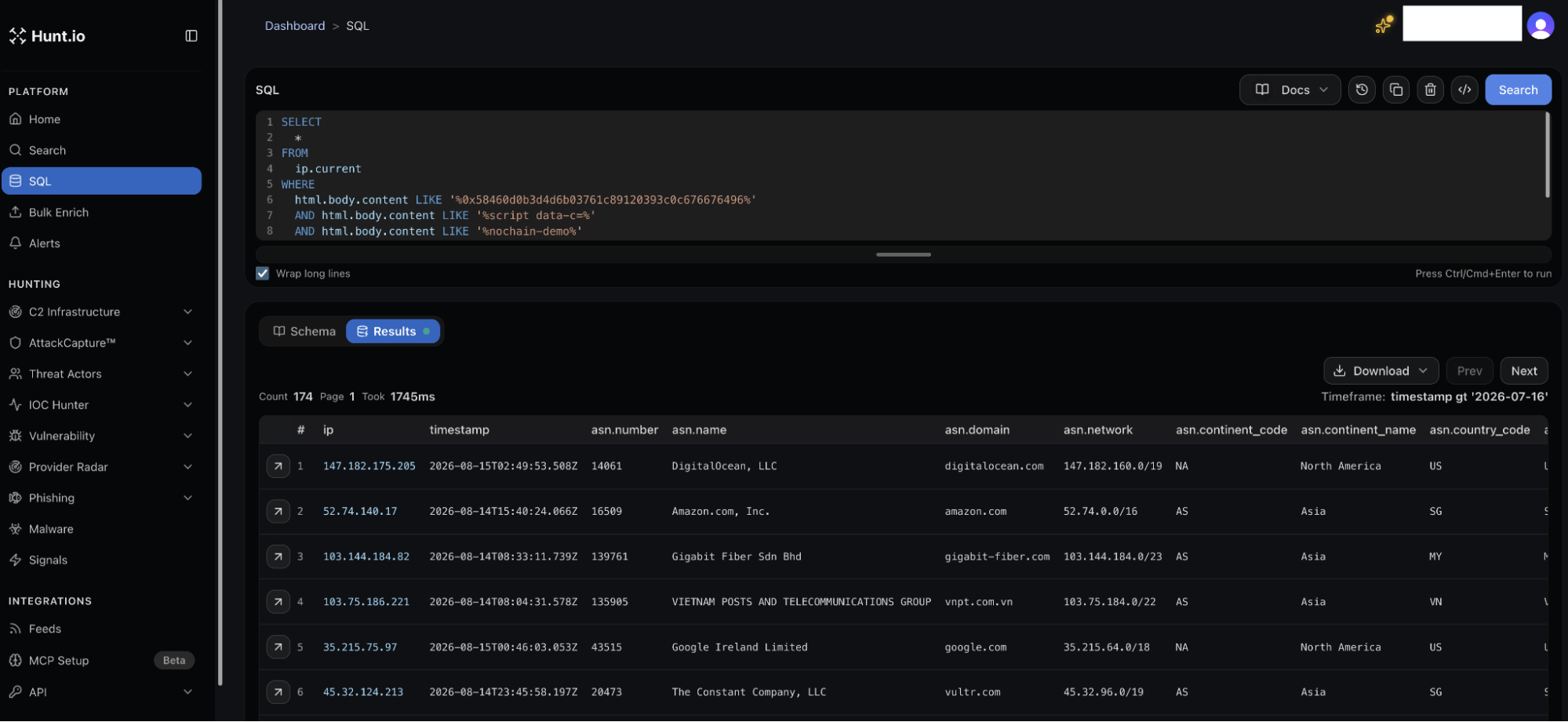Expand Provider Radar menu
Screen dimensions: 1568x722
click(101, 467)
